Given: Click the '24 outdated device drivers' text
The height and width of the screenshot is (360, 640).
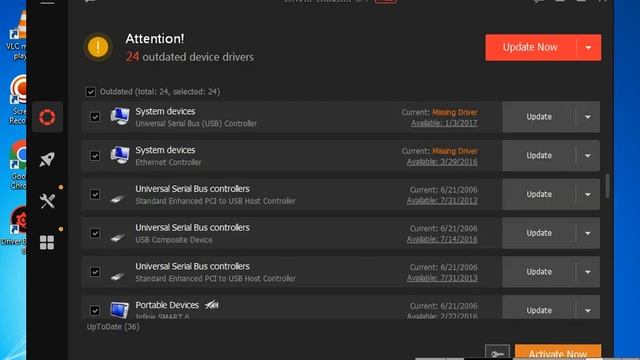Looking at the screenshot, I should (x=190, y=57).
